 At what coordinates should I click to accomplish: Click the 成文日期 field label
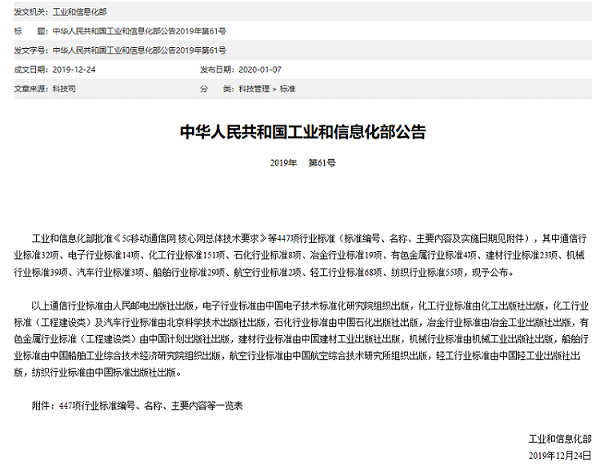pyautogui.click(x=21, y=70)
